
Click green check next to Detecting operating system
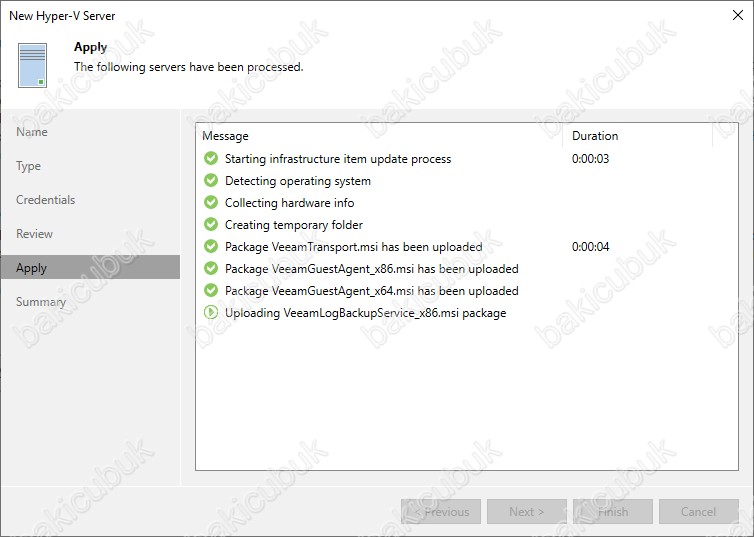211,180
